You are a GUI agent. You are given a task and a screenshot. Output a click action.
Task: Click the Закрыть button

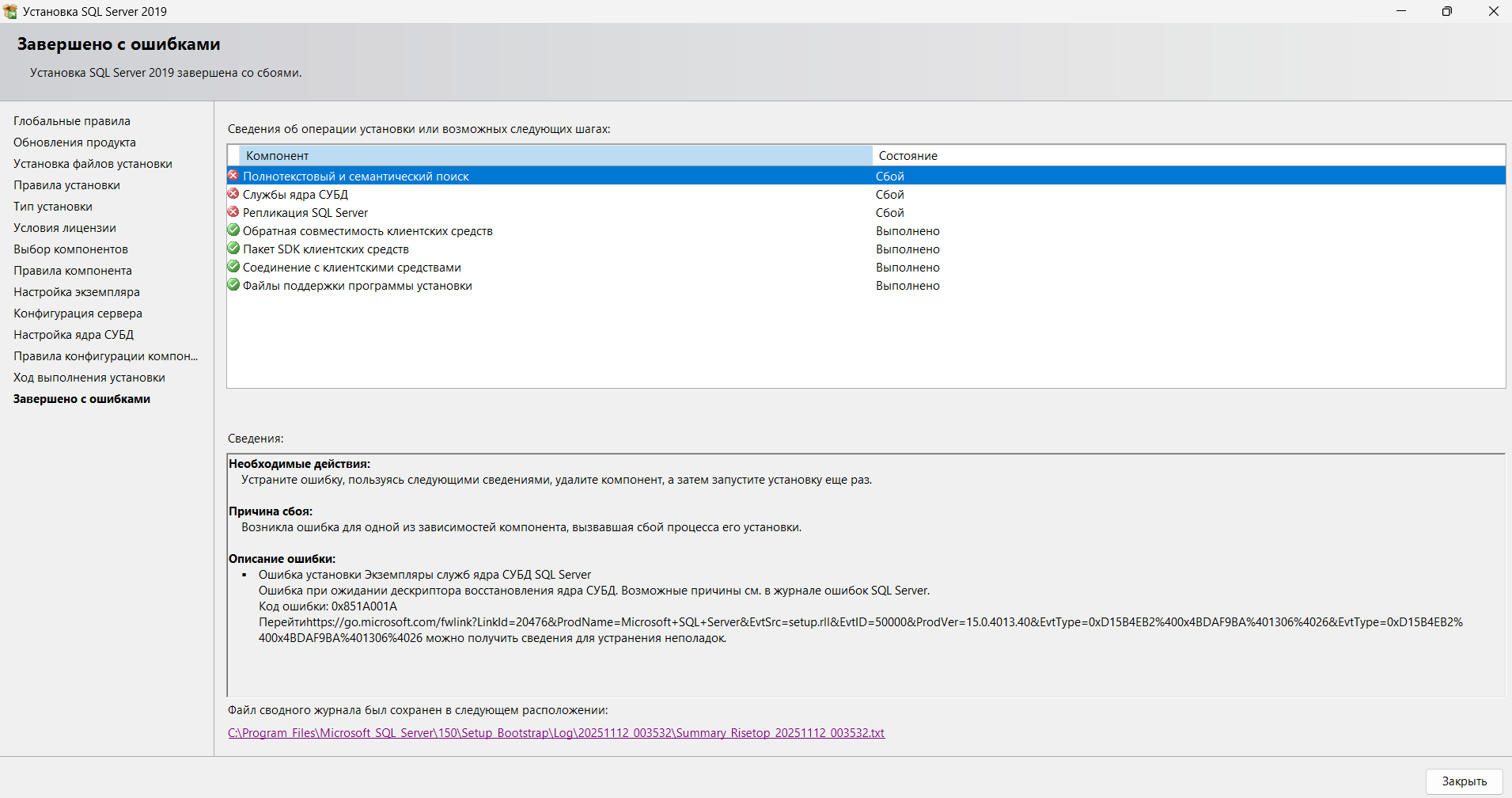(x=1464, y=781)
